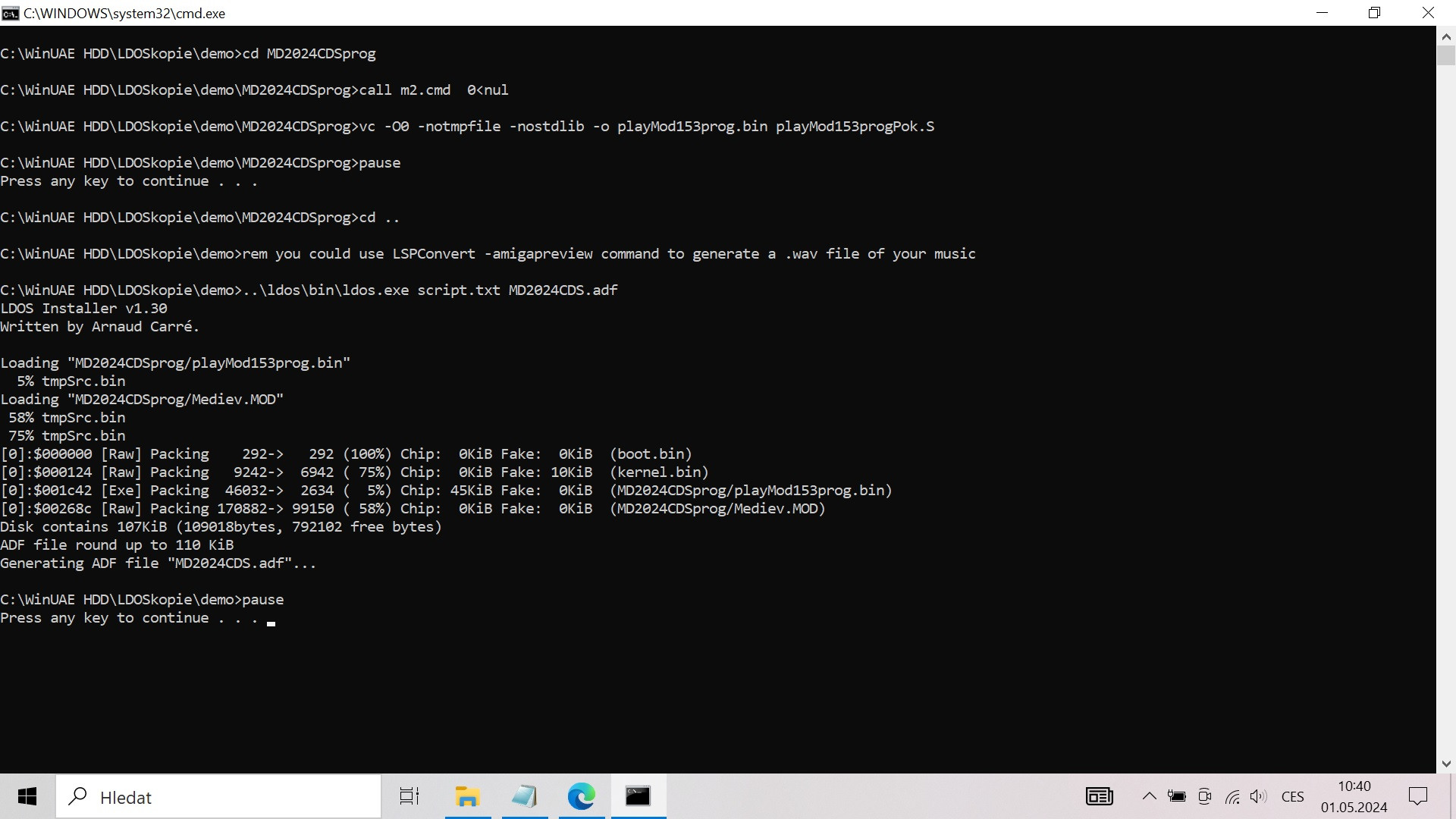1456x819 pixels.
Task: Open Task View from the taskbar
Action: point(409,796)
